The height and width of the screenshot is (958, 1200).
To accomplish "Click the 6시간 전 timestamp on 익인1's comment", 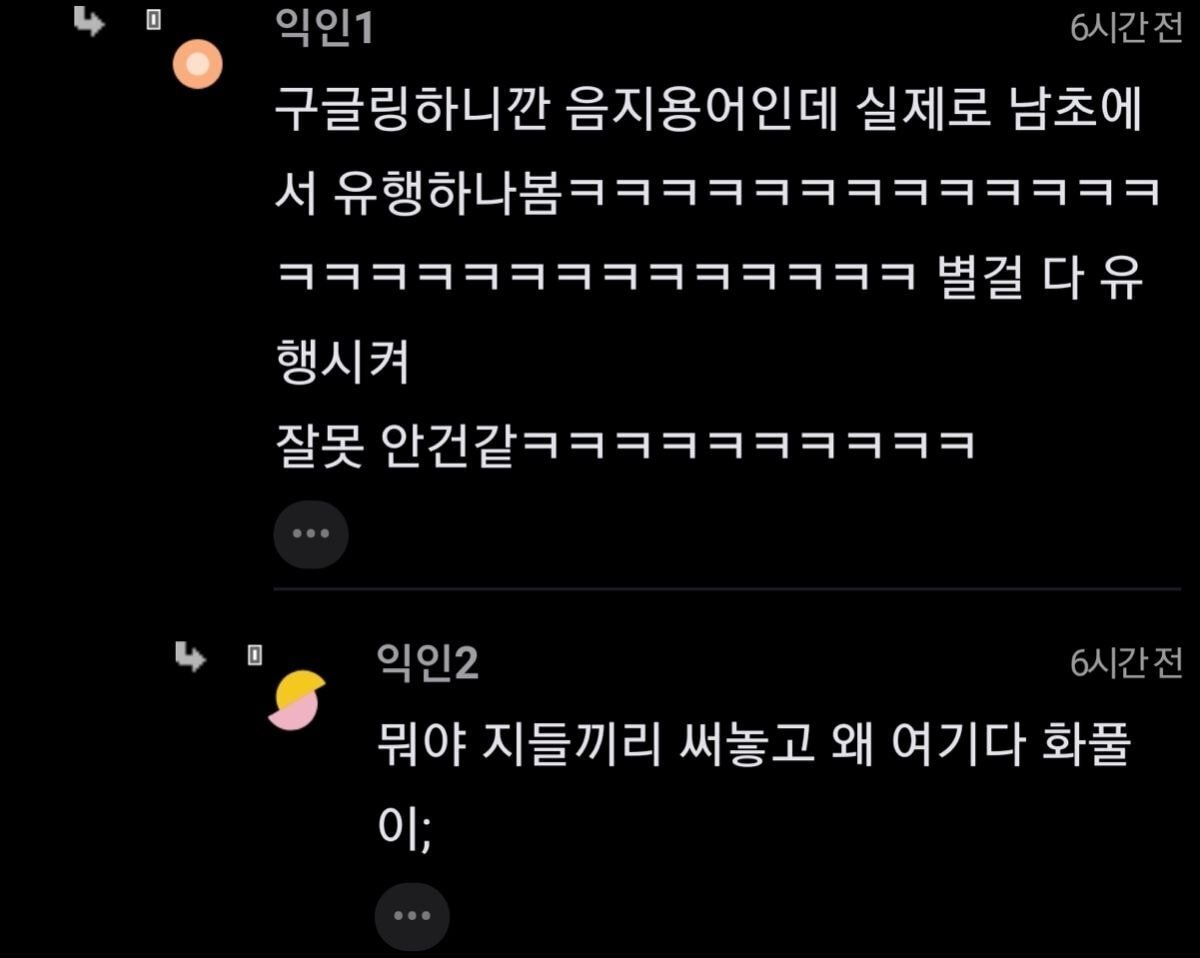I will pyautogui.click(x=1126, y=29).
